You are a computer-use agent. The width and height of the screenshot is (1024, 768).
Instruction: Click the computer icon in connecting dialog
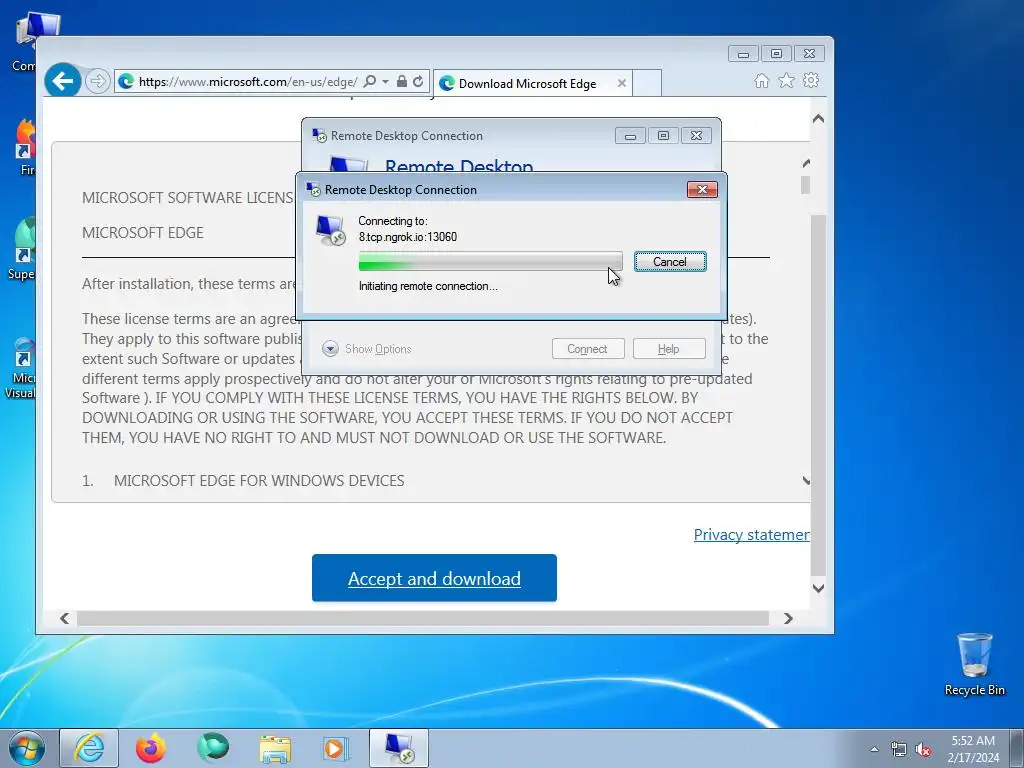coord(330,230)
